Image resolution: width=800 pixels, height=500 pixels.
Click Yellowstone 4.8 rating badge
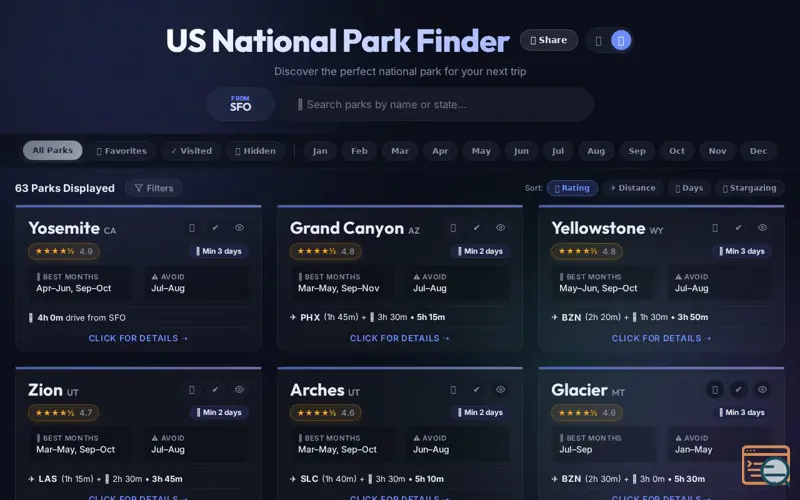[x=587, y=251]
